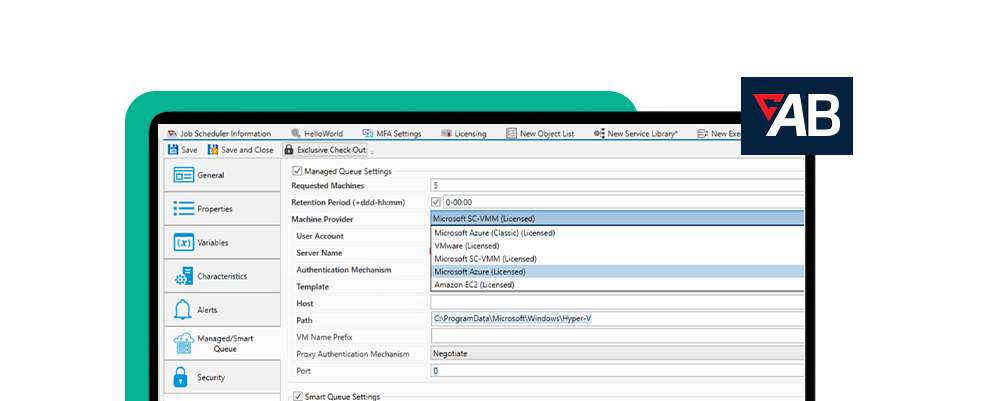Select Microsoft SC-VMM (Licensed) in the list
The height and width of the screenshot is (401, 989).
click(617, 259)
